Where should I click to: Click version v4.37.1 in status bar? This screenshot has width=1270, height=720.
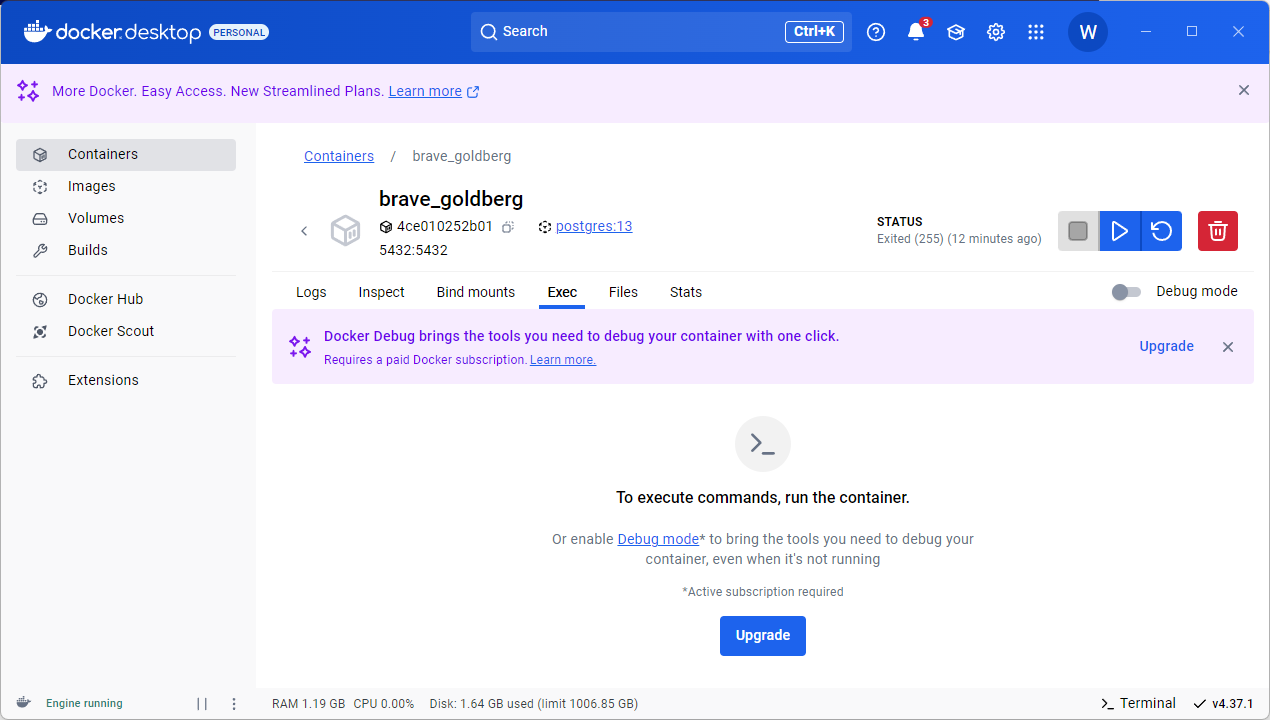coord(1223,703)
